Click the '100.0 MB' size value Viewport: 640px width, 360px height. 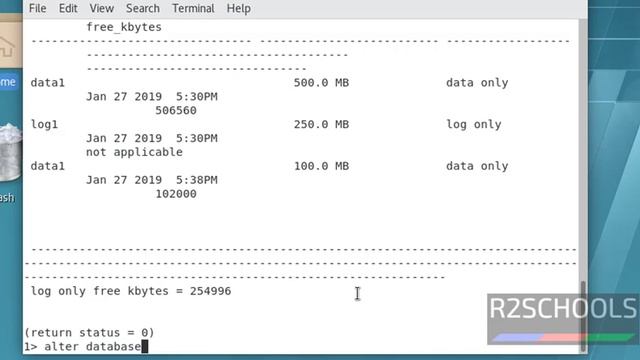pyautogui.click(x=321, y=166)
